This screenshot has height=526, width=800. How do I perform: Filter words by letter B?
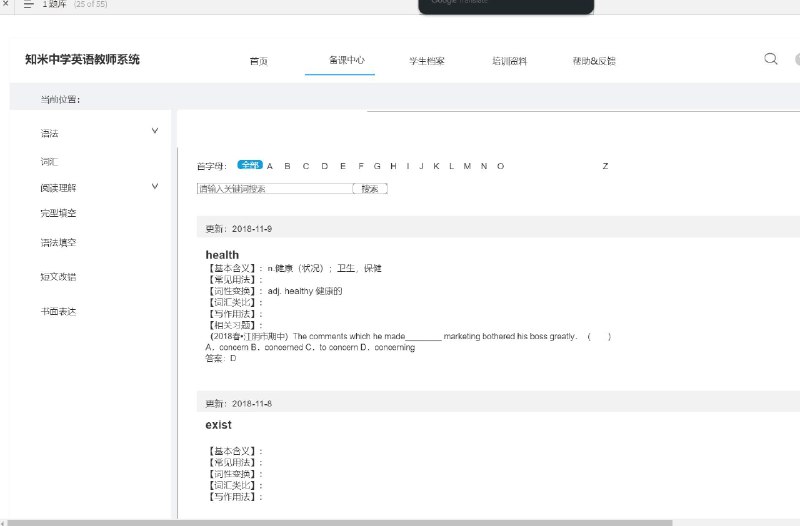288,166
